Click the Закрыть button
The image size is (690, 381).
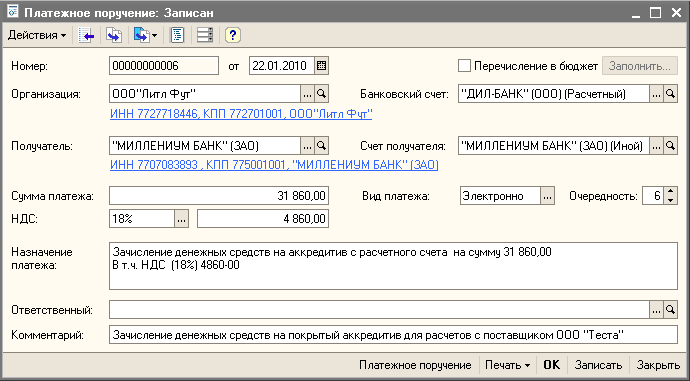pos(658,365)
